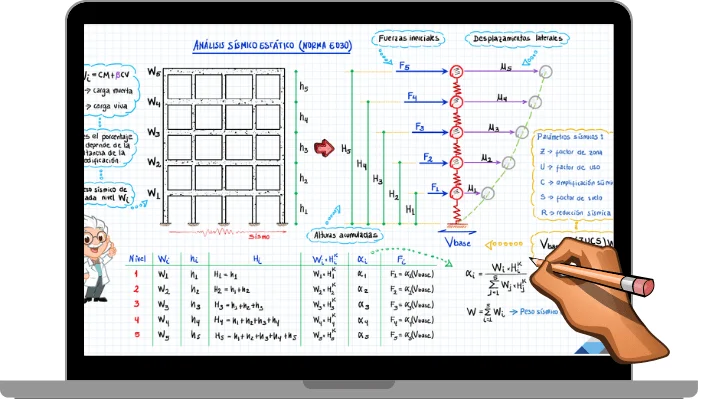Viewport: 701px width, 399px height.
Task: Click the table cell 'F1 = α1(Vbase)'
Action: tap(412, 275)
